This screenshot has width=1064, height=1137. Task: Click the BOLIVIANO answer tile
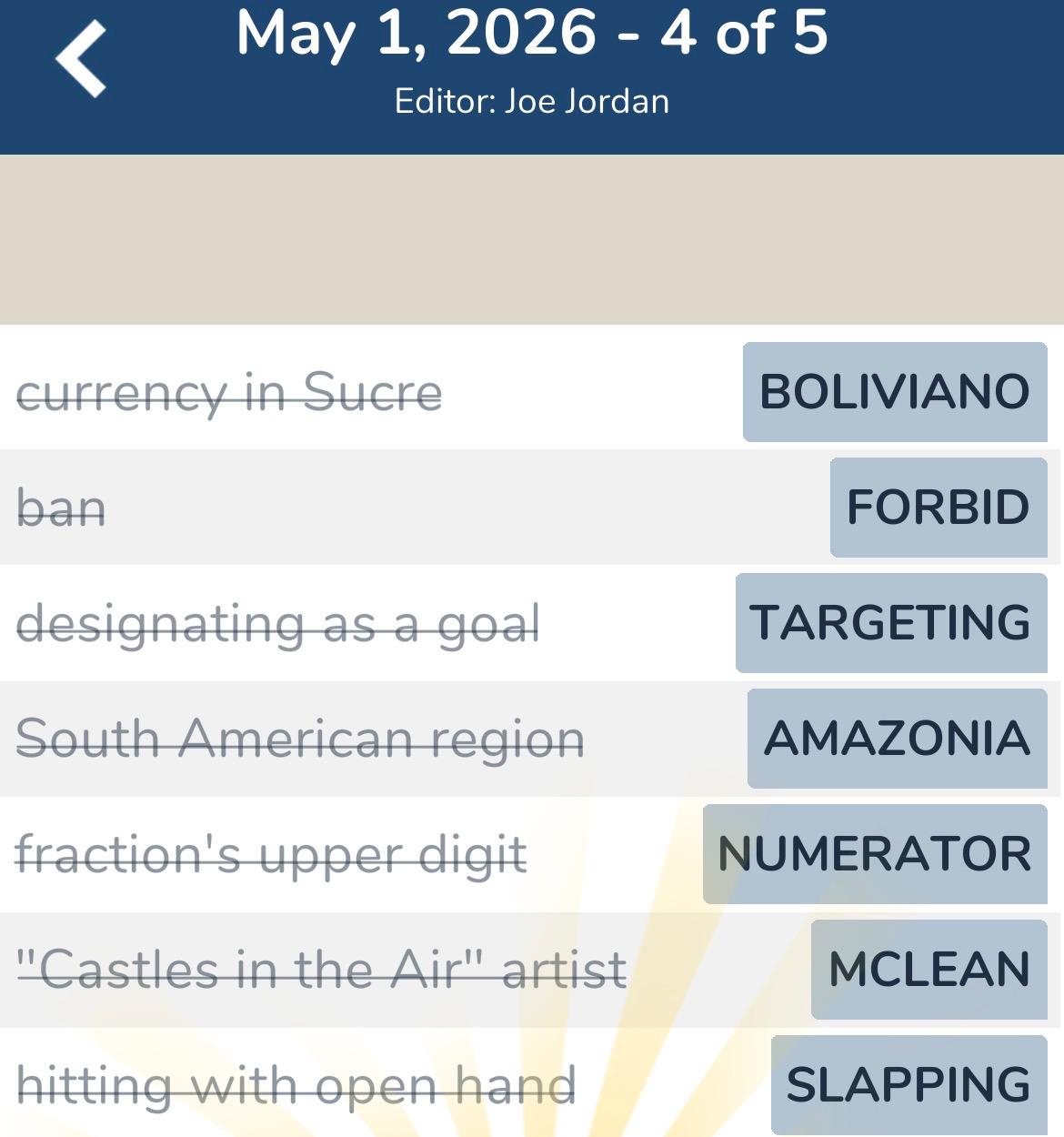(x=894, y=392)
